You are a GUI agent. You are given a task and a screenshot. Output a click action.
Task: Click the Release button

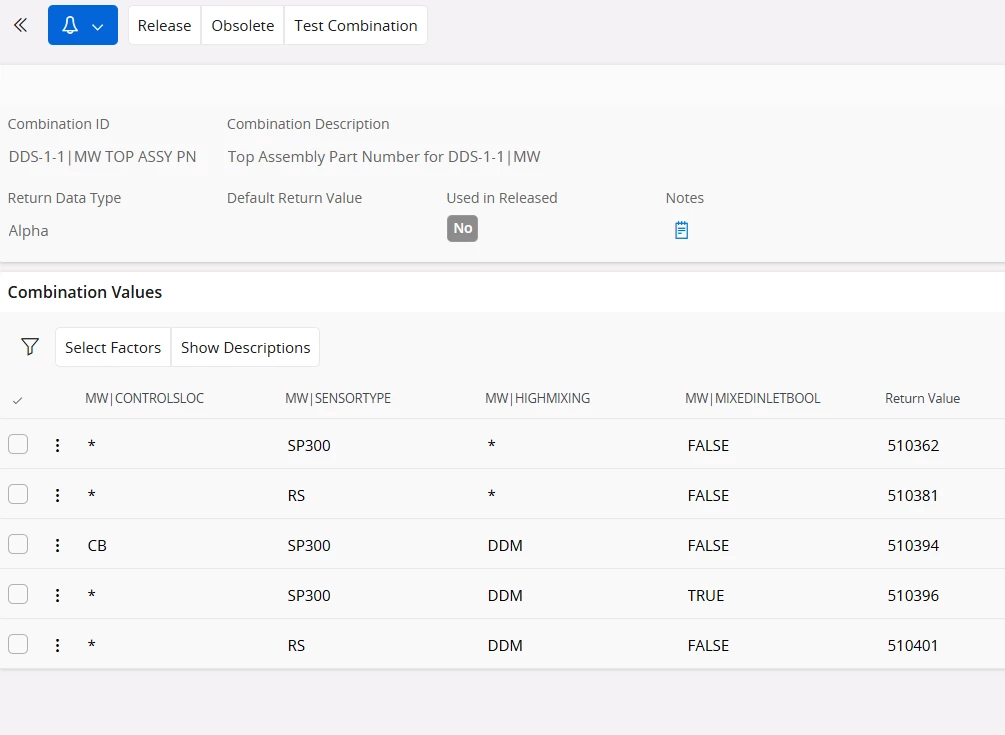tap(164, 26)
